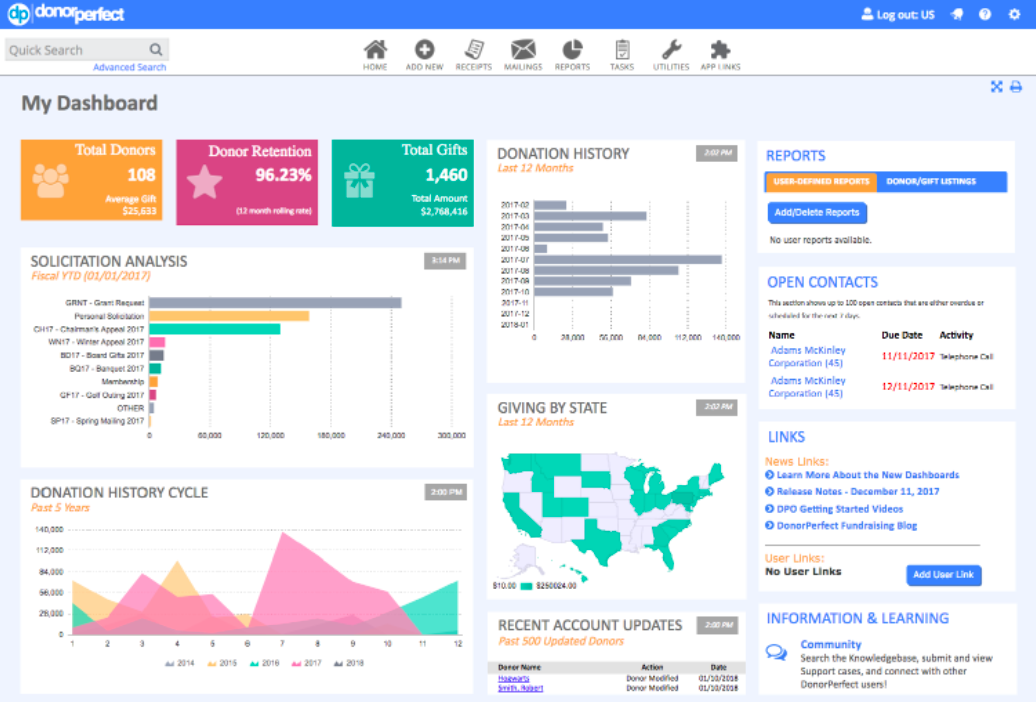Open the Hogwarts donor record

click(513, 678)
